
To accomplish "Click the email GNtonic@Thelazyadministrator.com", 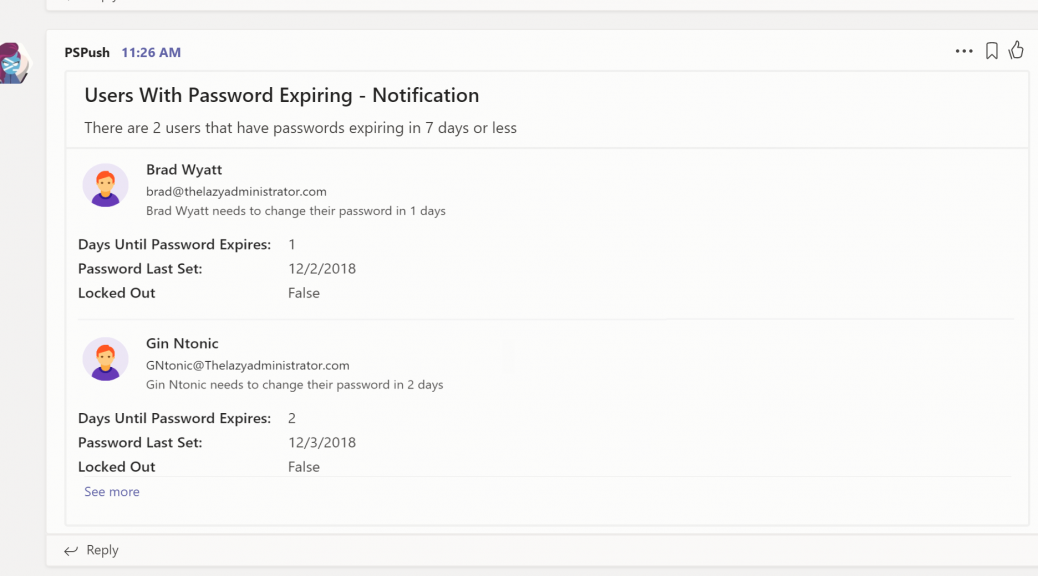I will (x=248, y=365).
